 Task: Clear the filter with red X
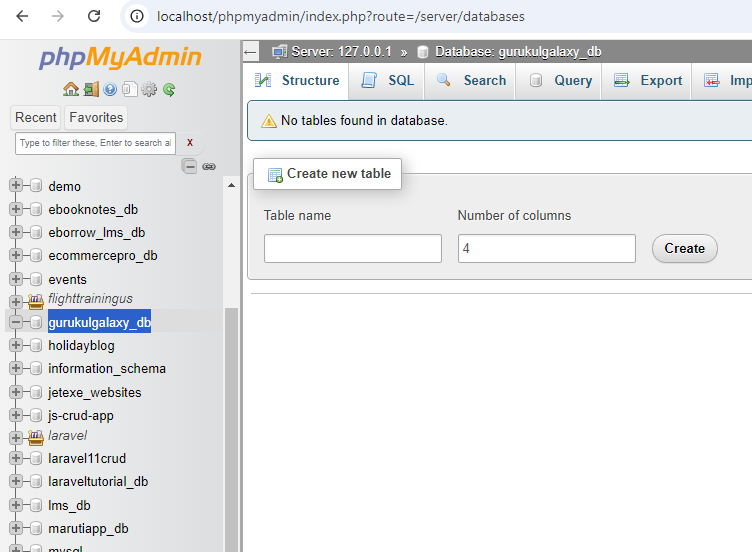click(x=190, y=143)
